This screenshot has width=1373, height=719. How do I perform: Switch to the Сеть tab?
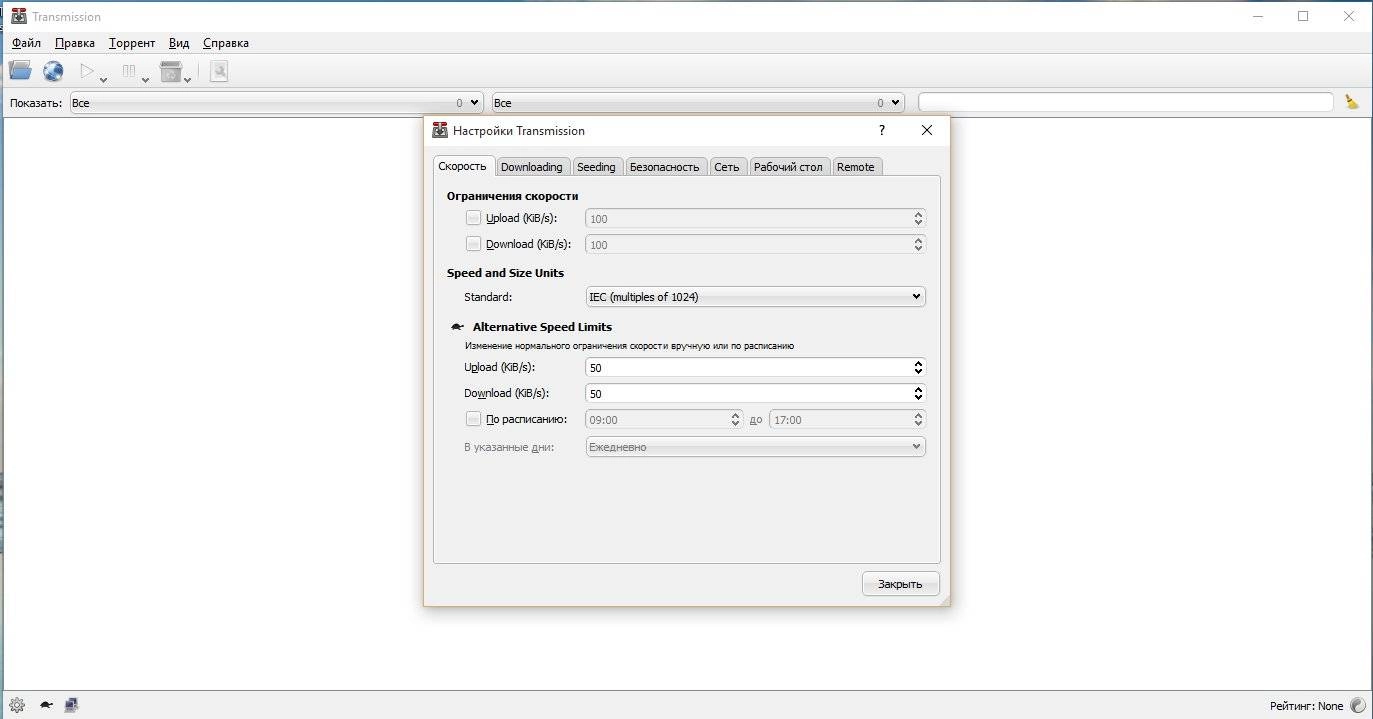[727, 167]
